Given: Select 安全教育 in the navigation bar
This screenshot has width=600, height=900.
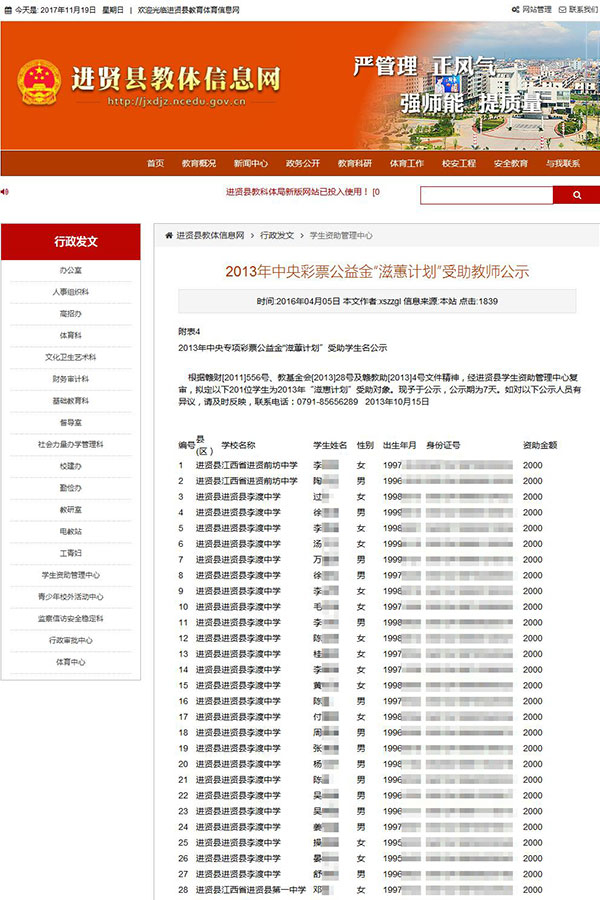Looking at the screenshot, I should coord(511,163).
